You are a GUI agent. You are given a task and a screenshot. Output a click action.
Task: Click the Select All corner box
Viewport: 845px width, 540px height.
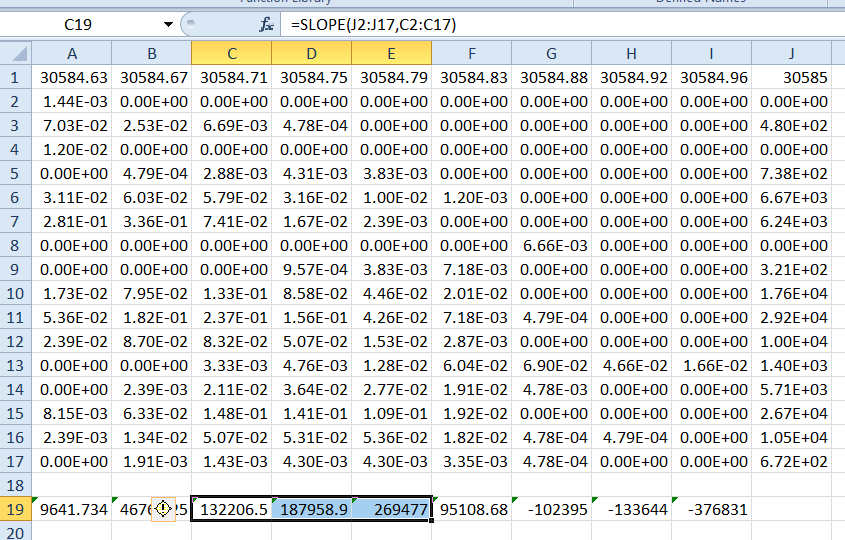click(x=15, y=53)
